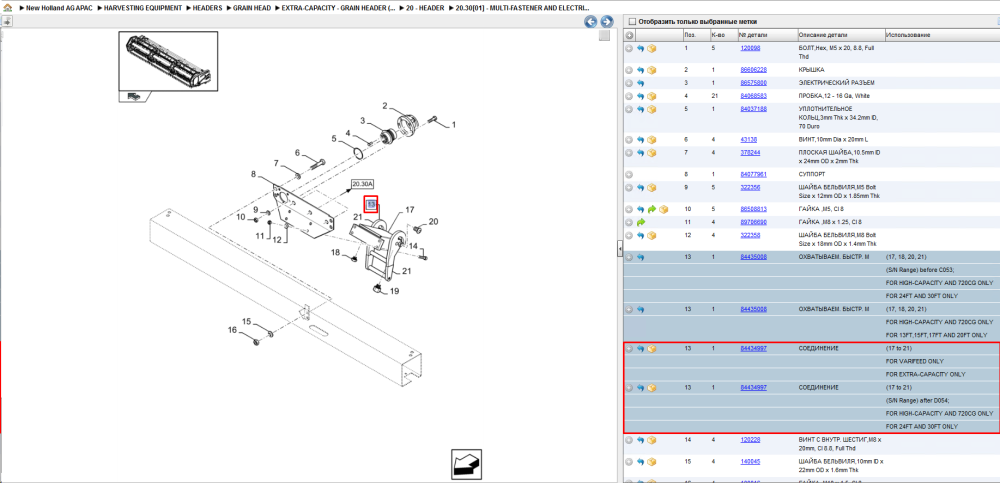This screenshot has width=1000, height=483.
Task: Open part number 84077961 link
Action: pos(753,174)
